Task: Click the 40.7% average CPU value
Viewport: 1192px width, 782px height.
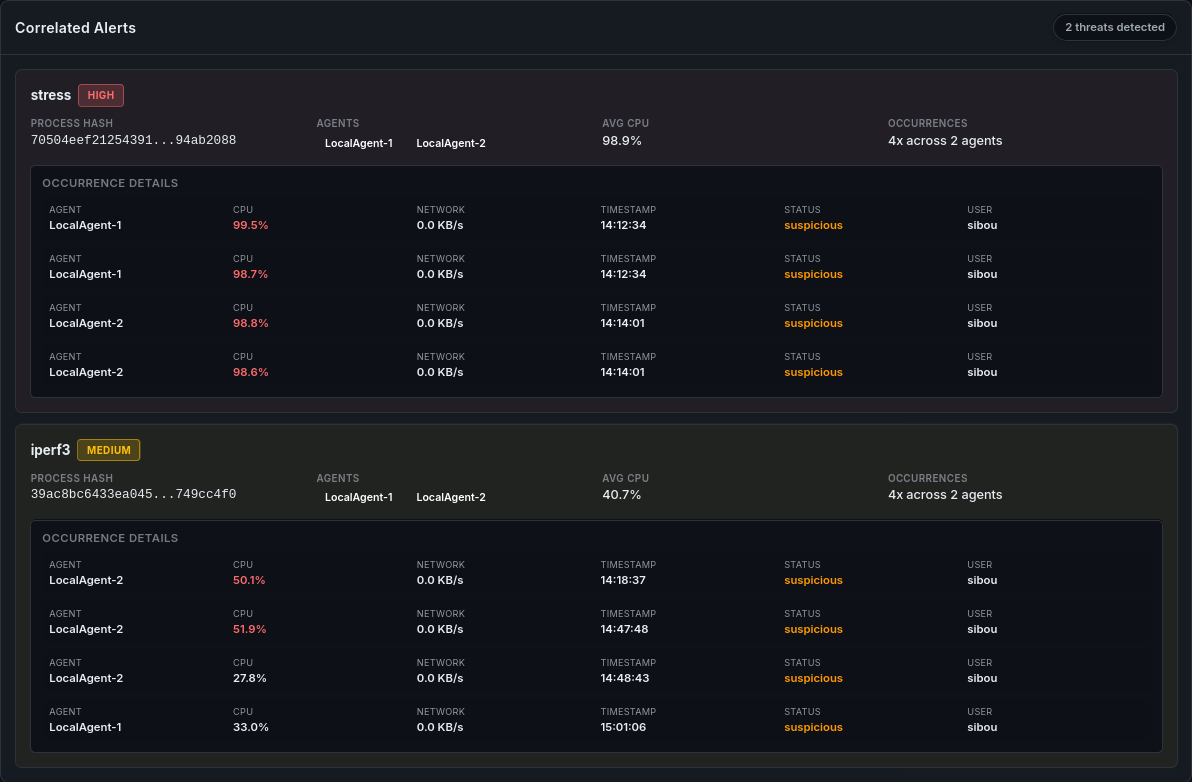Action: point(621,495)
